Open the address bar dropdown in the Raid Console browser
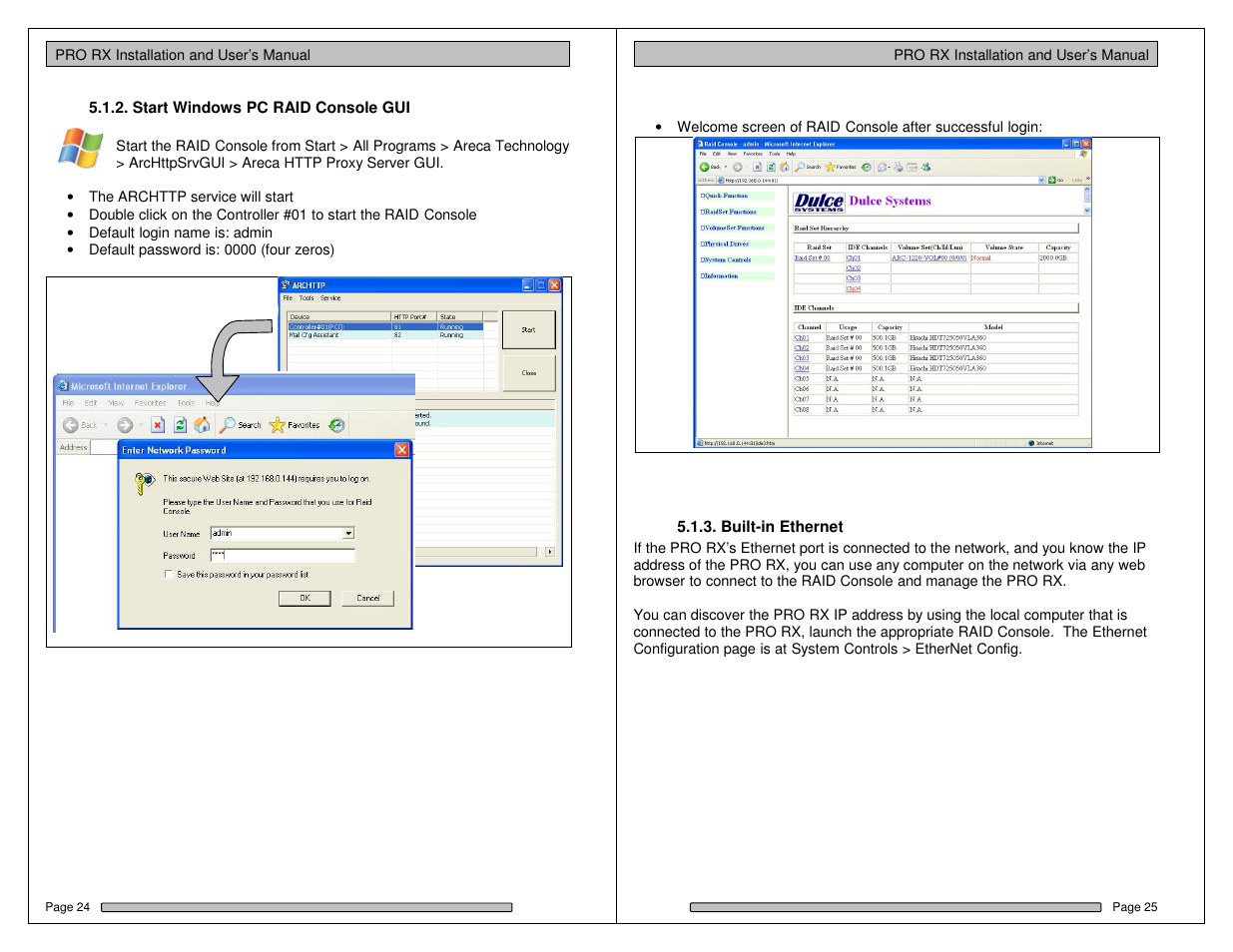1233x952 pixels. tap(1042, 181)
